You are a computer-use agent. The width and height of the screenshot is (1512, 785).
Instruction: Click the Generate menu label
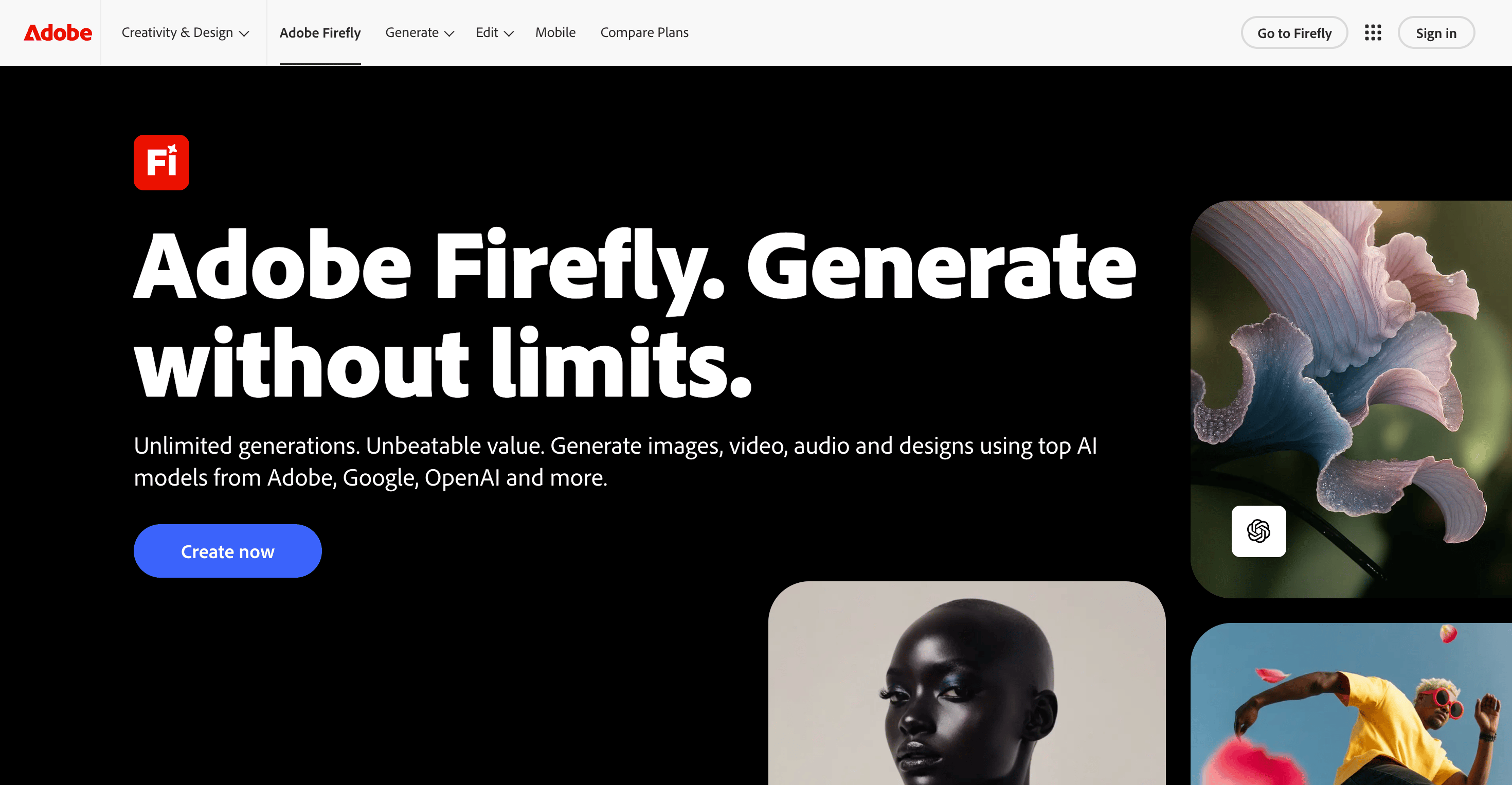[412, 33]
